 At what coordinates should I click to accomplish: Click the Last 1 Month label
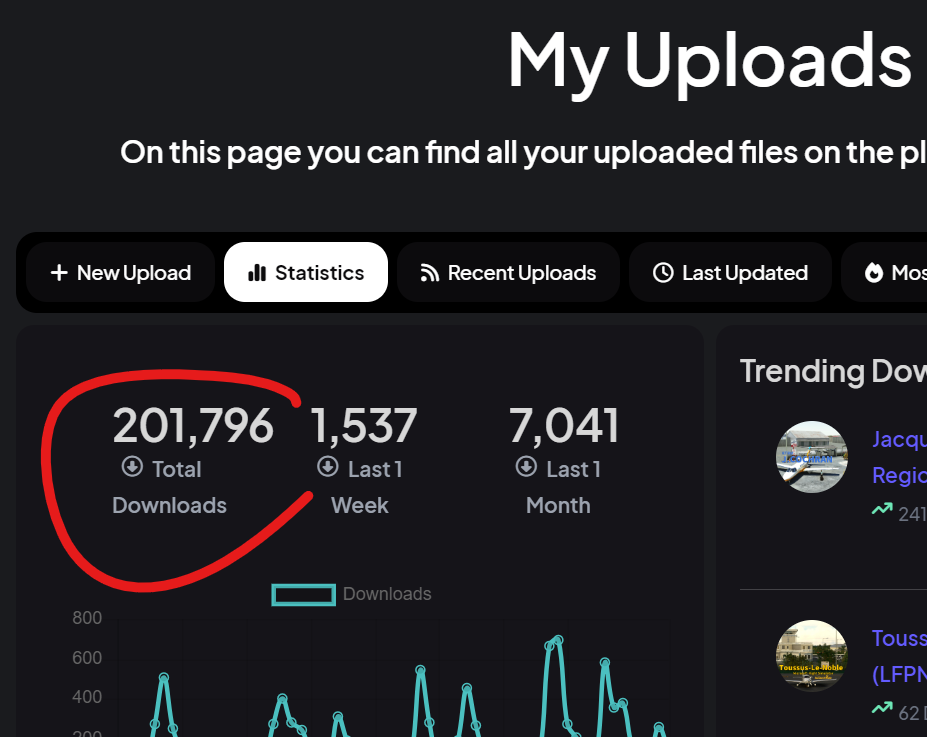(x=558, y=488)
